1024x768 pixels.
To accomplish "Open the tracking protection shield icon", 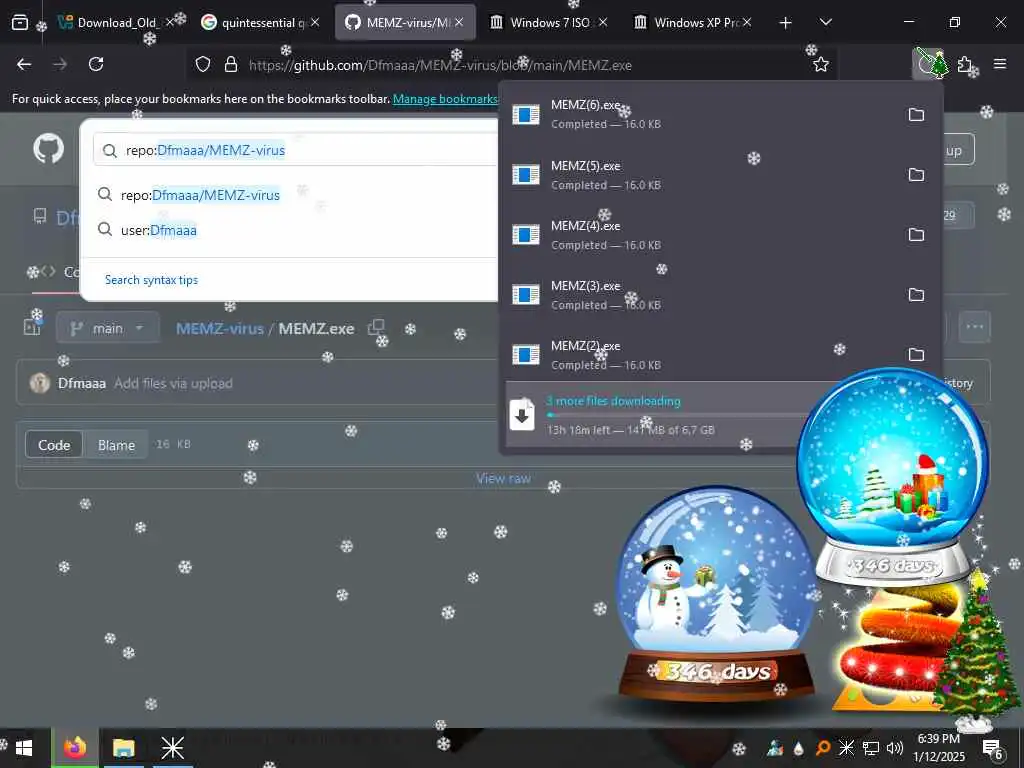I will pyautogui.click(x=203, y=65).
